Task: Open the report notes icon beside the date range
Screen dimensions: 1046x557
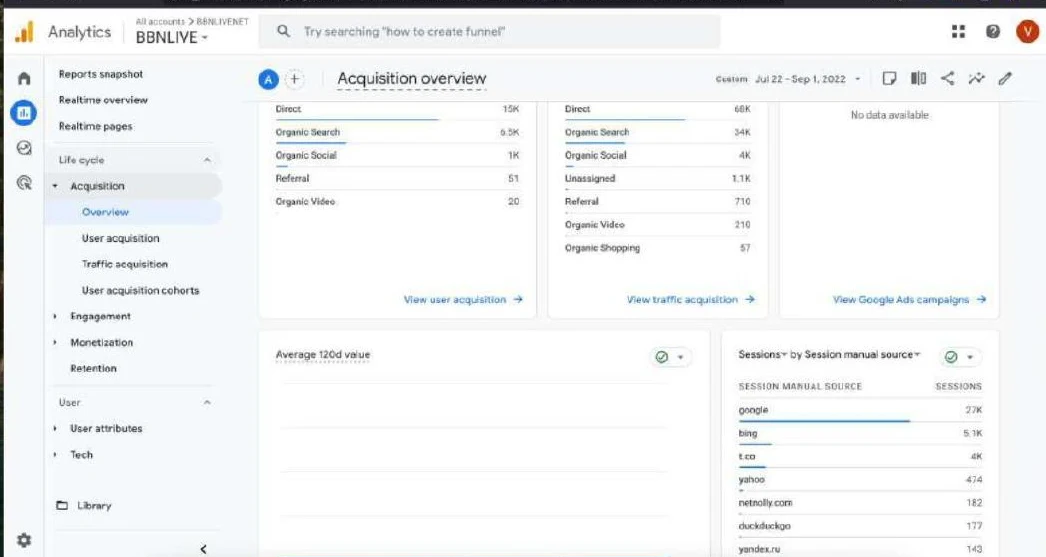Action: tap(889, 79)
